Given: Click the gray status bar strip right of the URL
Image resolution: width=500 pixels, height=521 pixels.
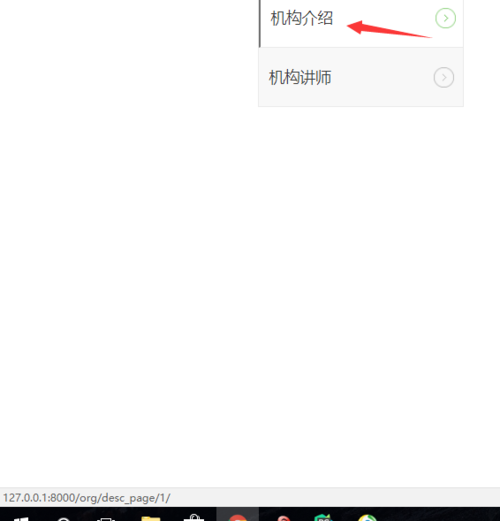Looking at the screenshot, I should [335, 497].
